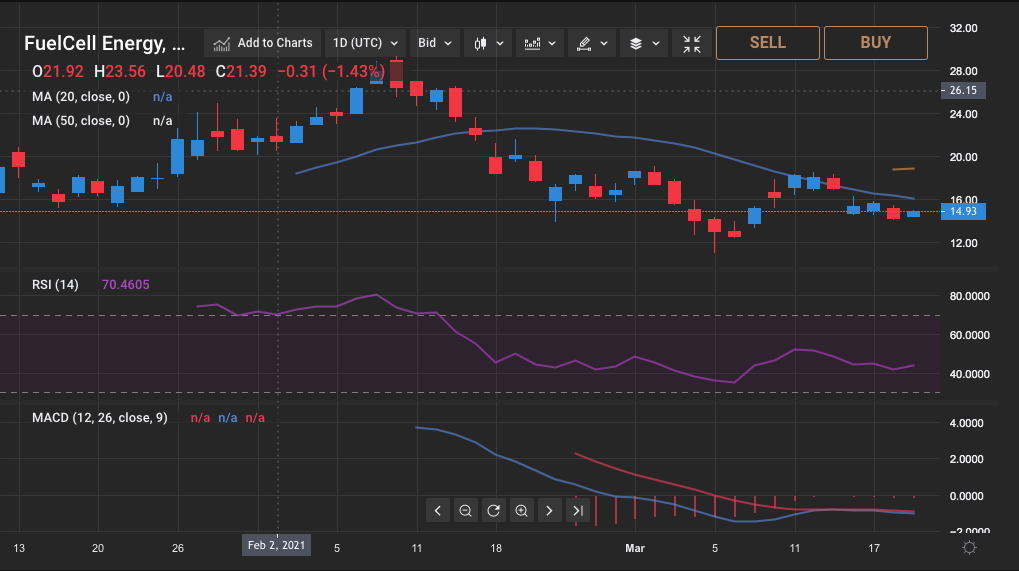Select the RSI (14) indicator label
The width and height of the screenshot is (1019, 571).
coord(56,284)
